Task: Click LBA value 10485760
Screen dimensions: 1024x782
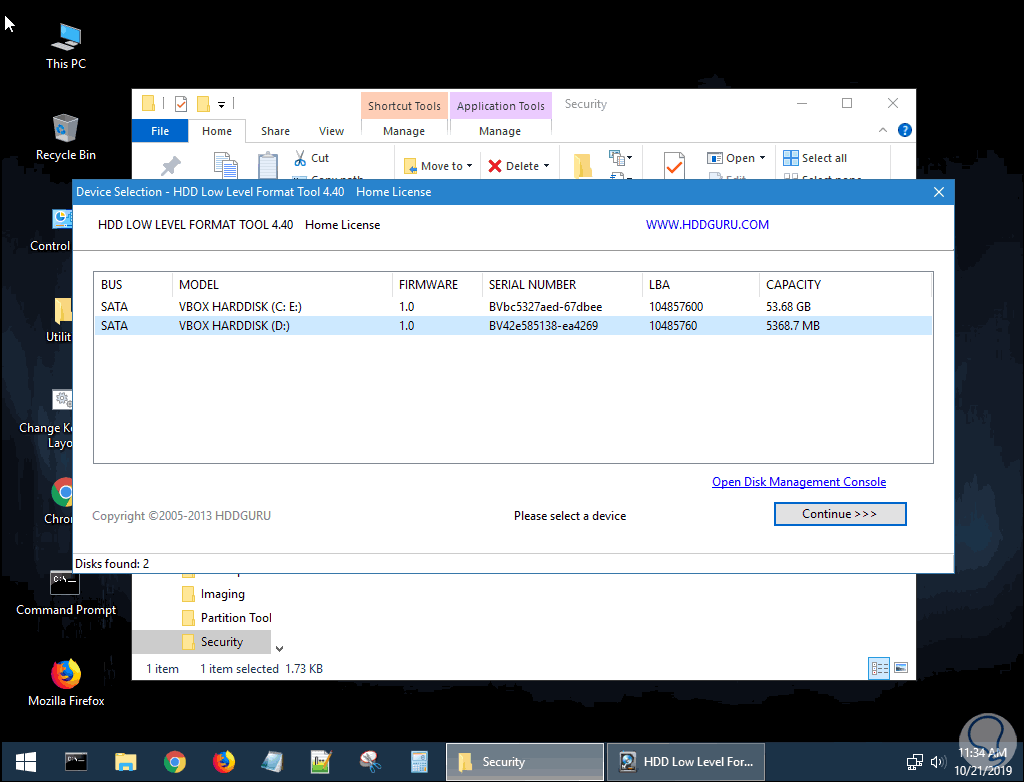Action: pyautogui.click(x=673, y=326)
